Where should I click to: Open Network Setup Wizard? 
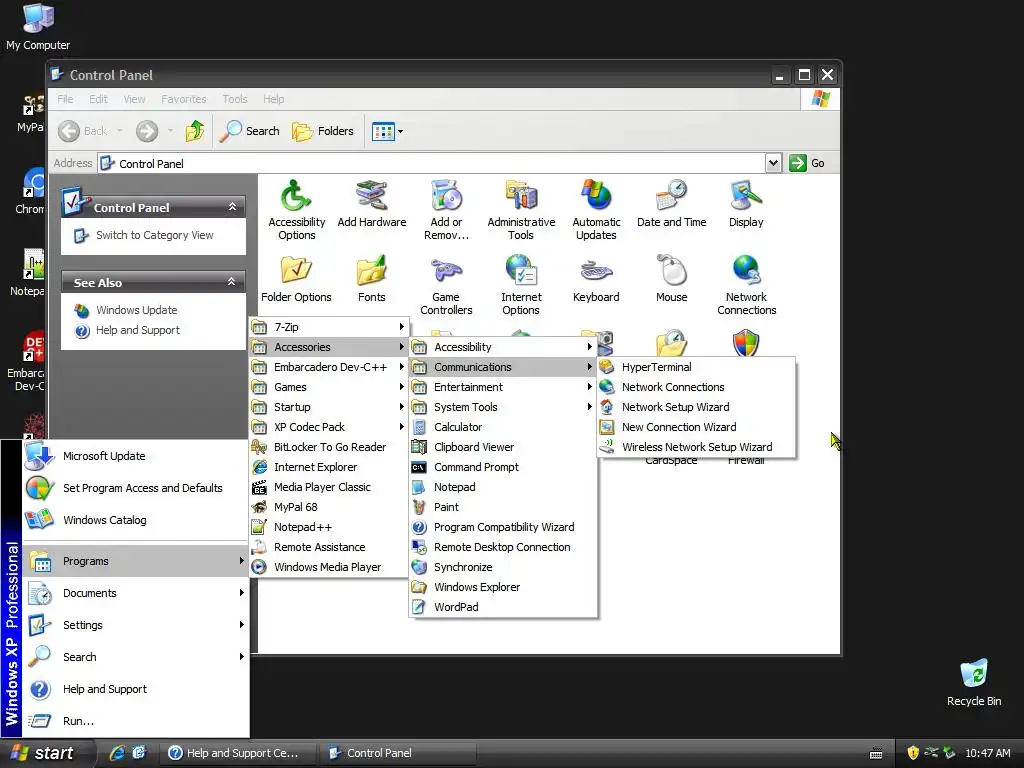(696, 407)
